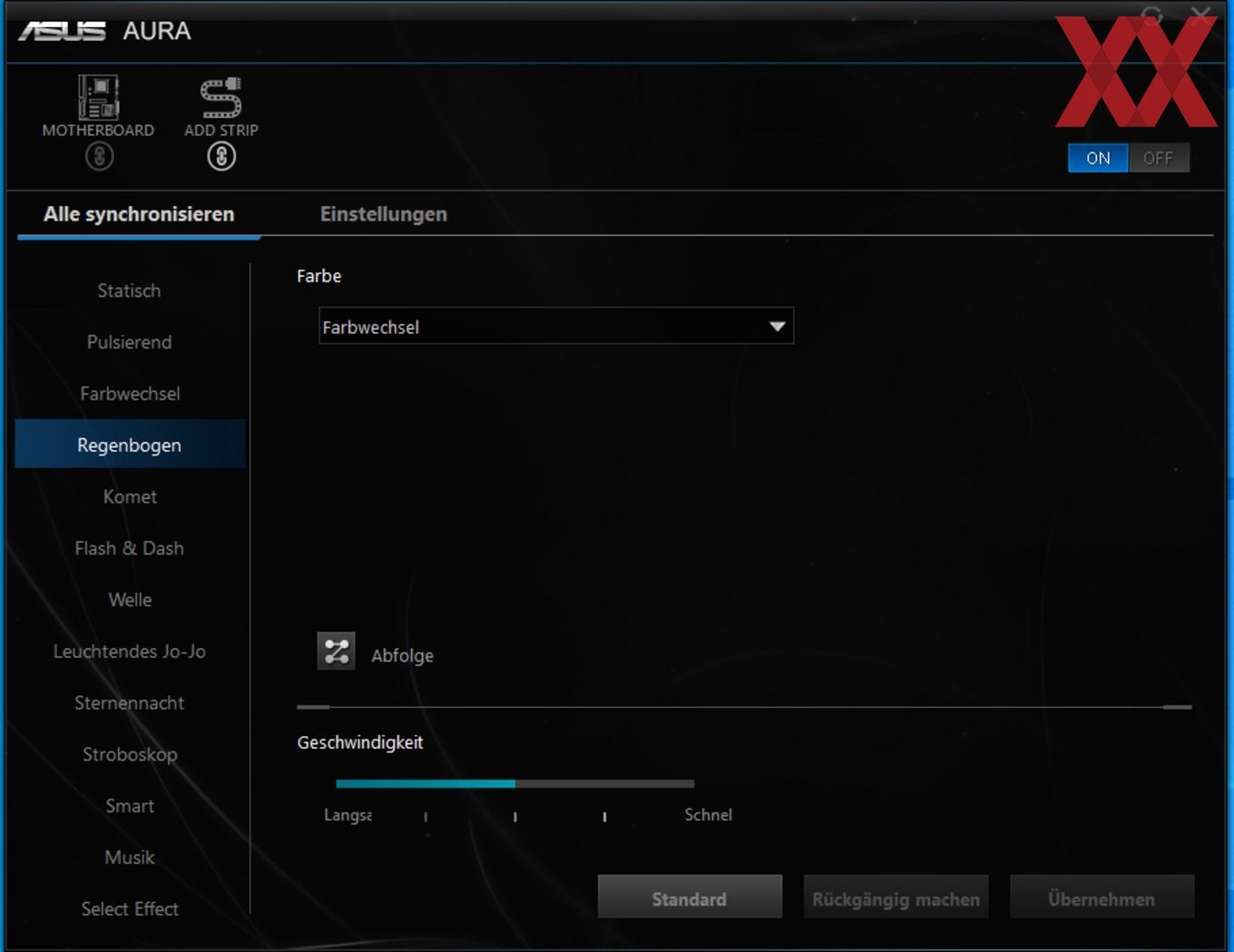This screenshot has width=1234, height=952.
Task: Select the Motherboard device icon
Action: tap(98, 98)
